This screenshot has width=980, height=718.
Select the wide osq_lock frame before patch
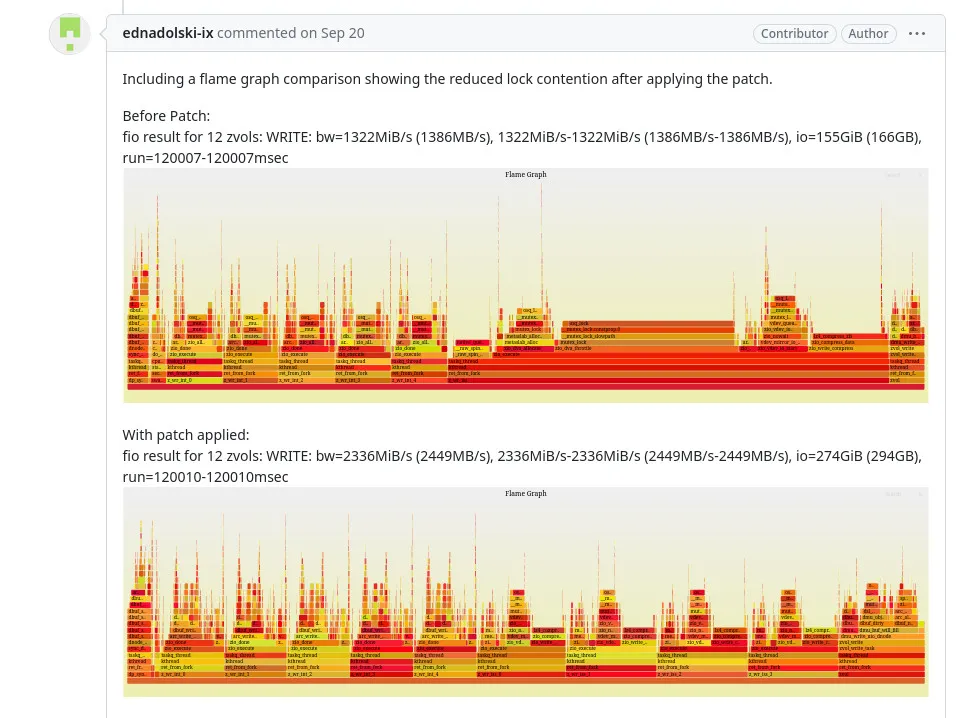pos(648,324)
